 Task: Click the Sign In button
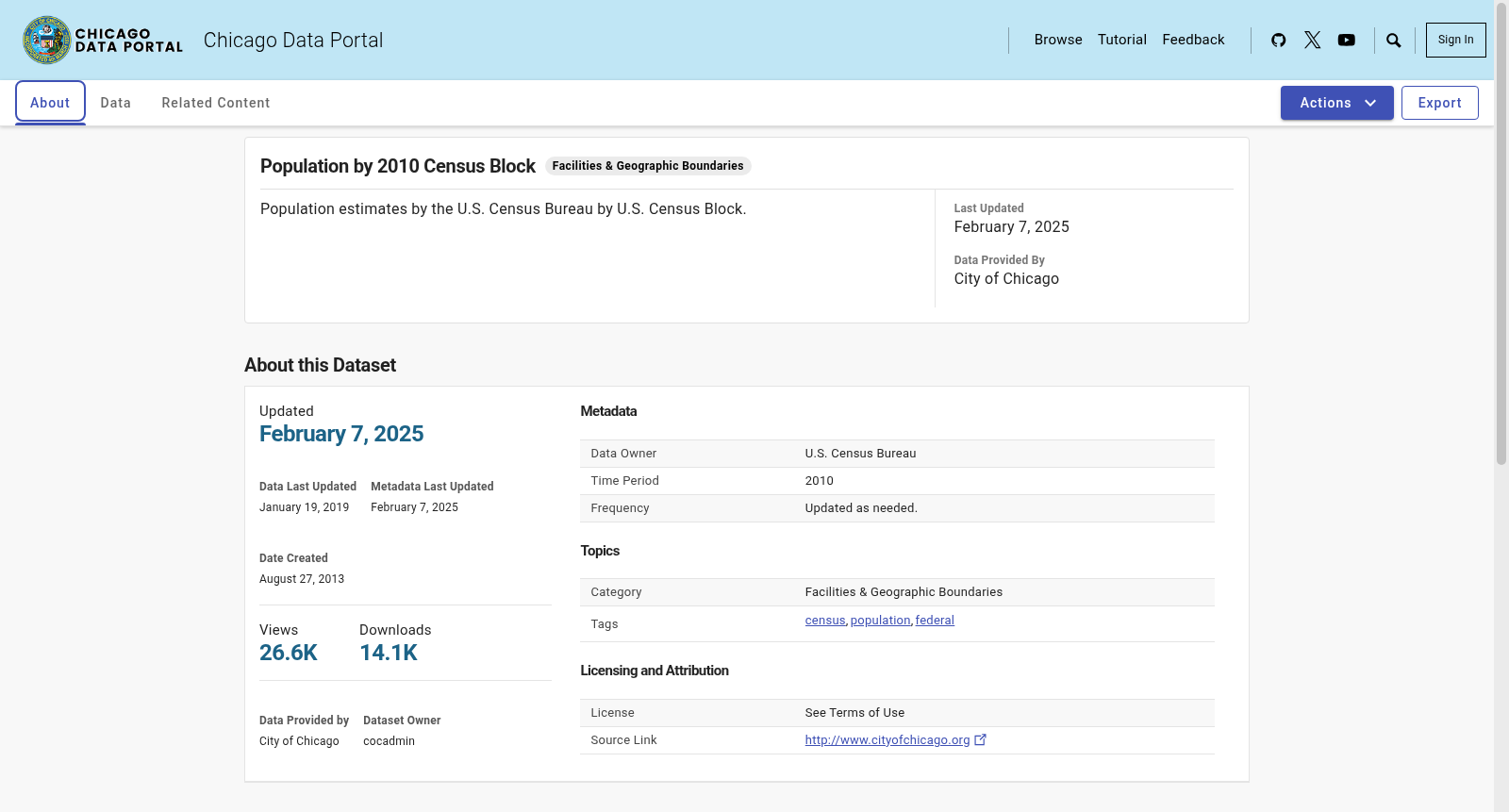pyautogui.click(x=1455, y=40)
